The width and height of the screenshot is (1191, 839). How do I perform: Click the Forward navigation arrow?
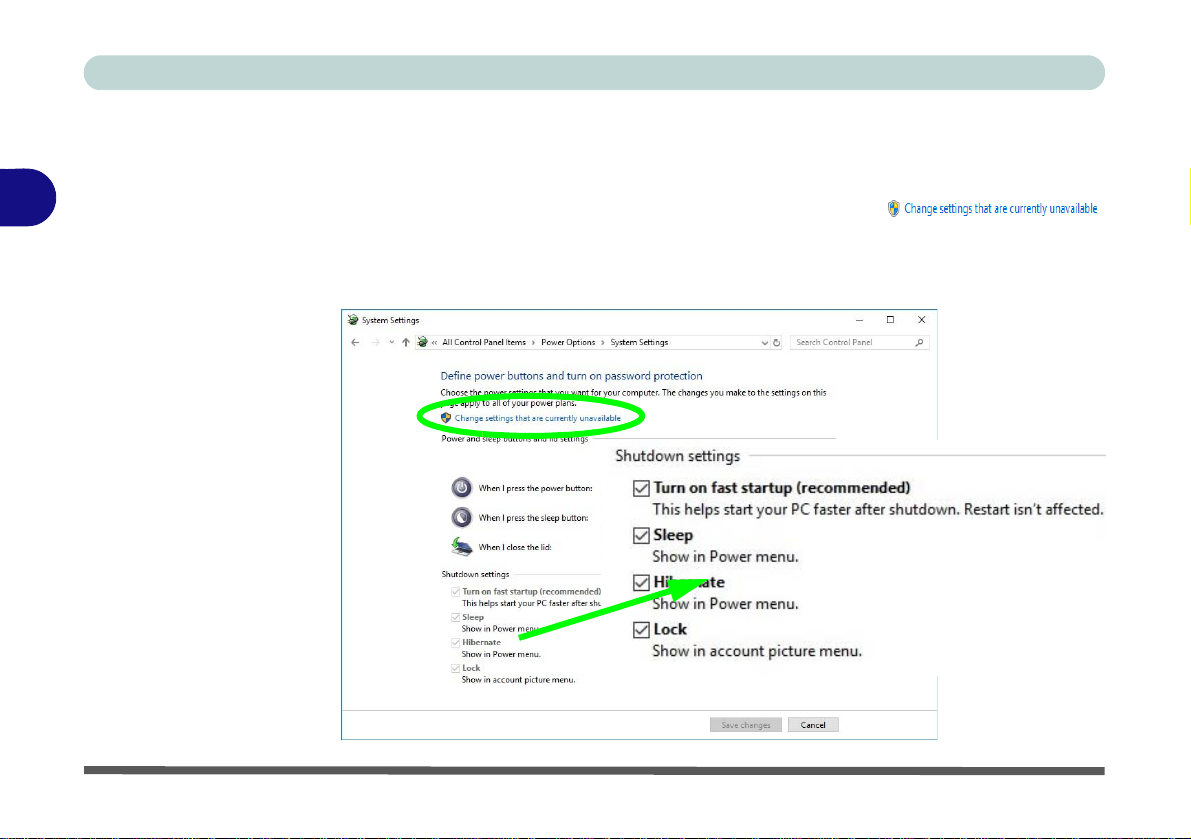click(x=375, y=342)
